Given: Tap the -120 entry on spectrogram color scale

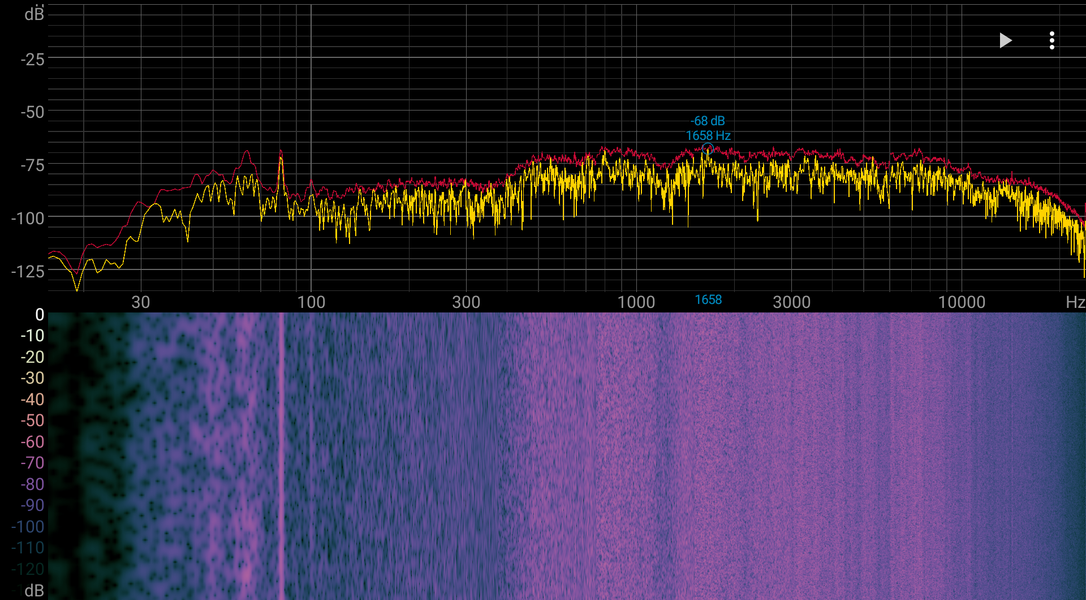Looking at the screenshot, I should pyautogui.click(x=28, y=569).
